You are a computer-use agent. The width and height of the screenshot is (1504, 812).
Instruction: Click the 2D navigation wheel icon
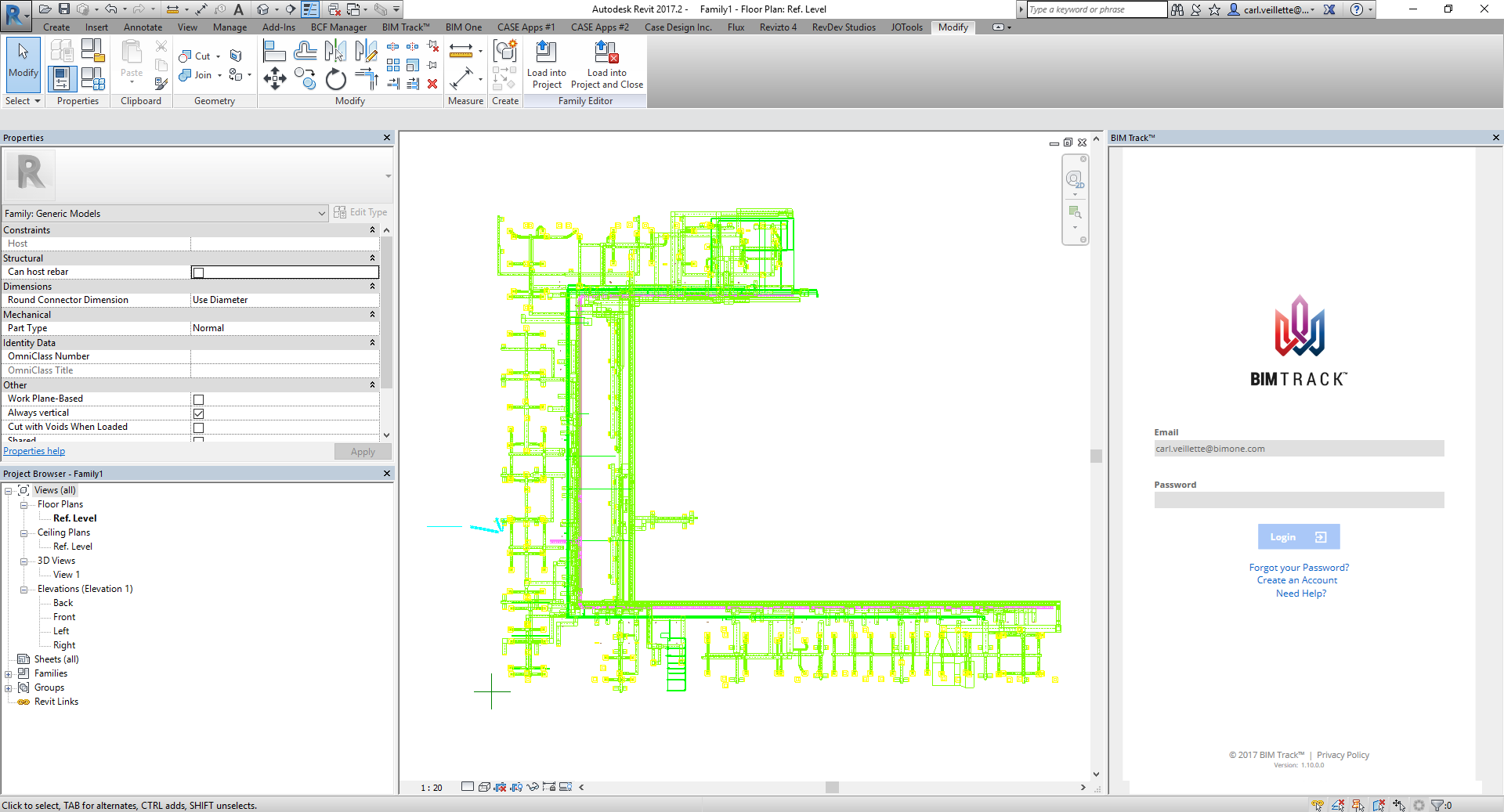[x=1075, y=179]
